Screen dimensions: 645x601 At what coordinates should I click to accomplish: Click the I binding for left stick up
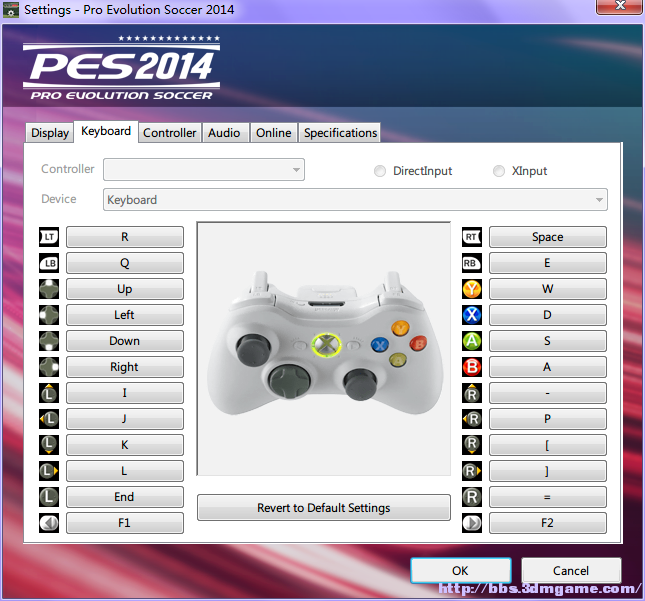(x=125, y=393)
